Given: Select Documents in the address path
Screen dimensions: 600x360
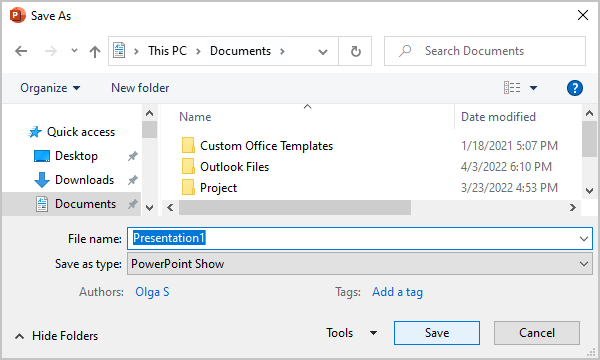Looking at the screenshot, I should click(x=240, y=51).
